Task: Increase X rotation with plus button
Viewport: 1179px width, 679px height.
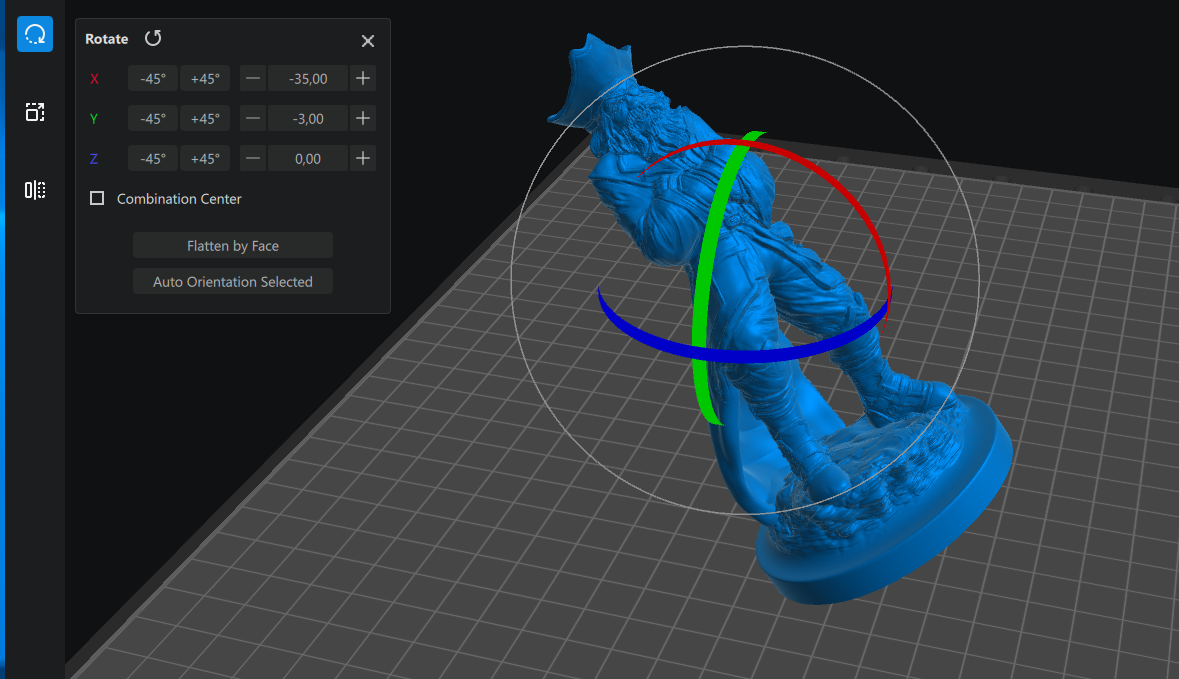Action: pos(363,78)
